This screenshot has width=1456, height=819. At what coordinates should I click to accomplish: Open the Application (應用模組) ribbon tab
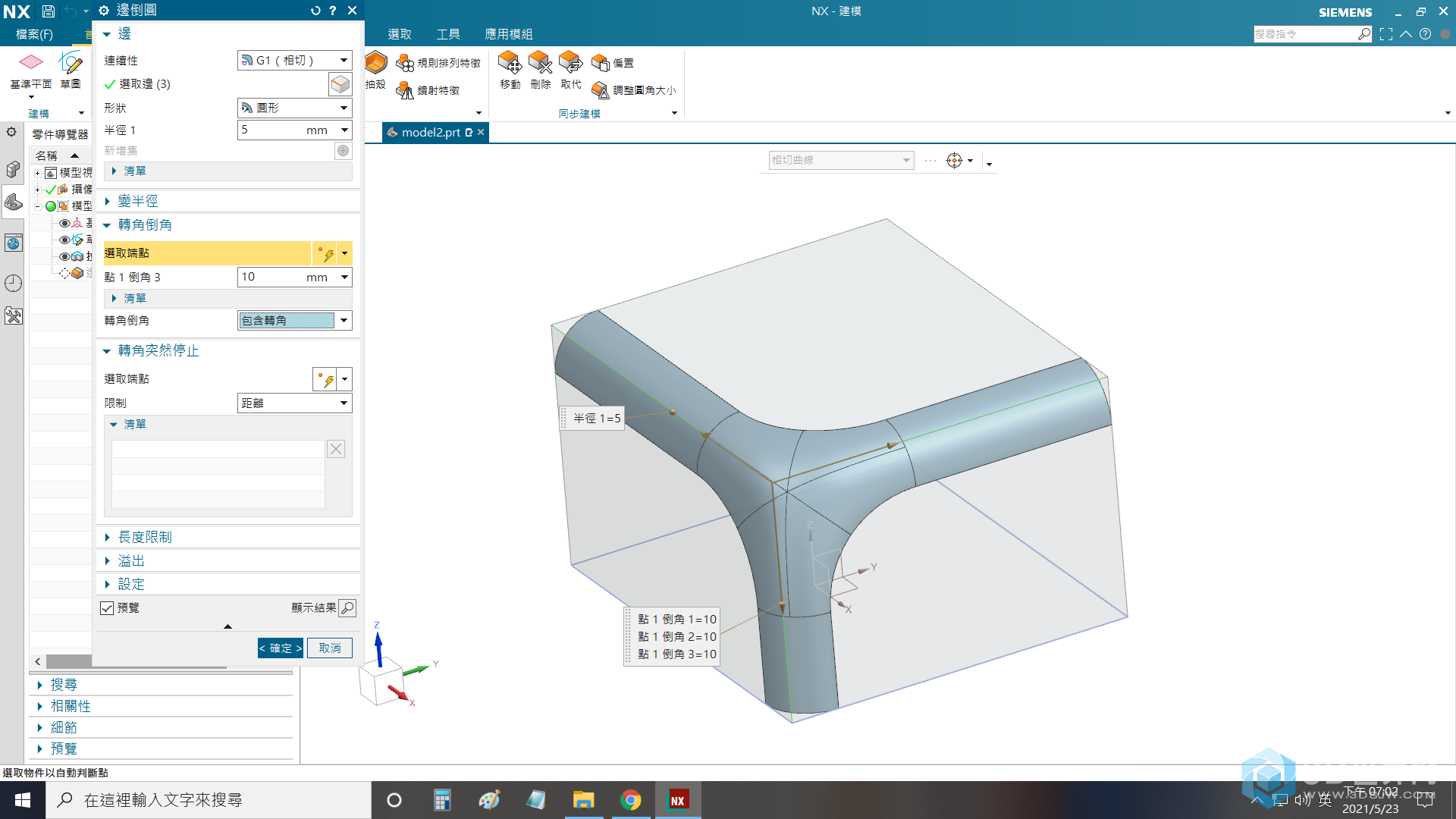coord(509,34)
